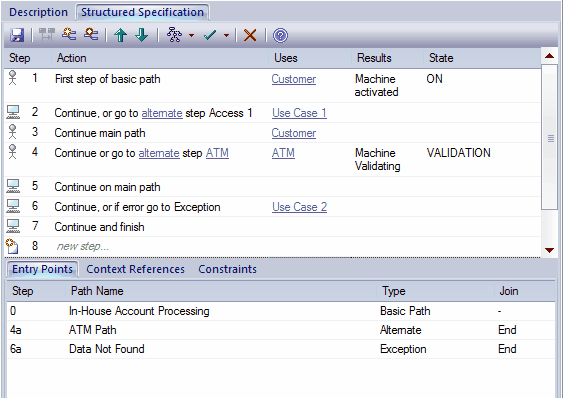564x398 pixels.
Task: Click the Save floppy disk icon
Action: pyautogui.click(x=17, y=35)
